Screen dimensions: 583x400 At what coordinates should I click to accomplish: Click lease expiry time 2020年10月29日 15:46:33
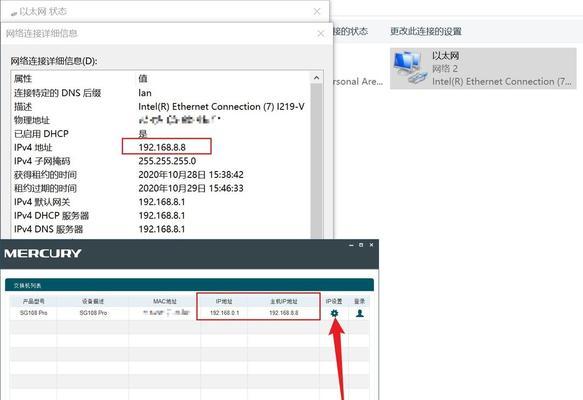[191, 188]
